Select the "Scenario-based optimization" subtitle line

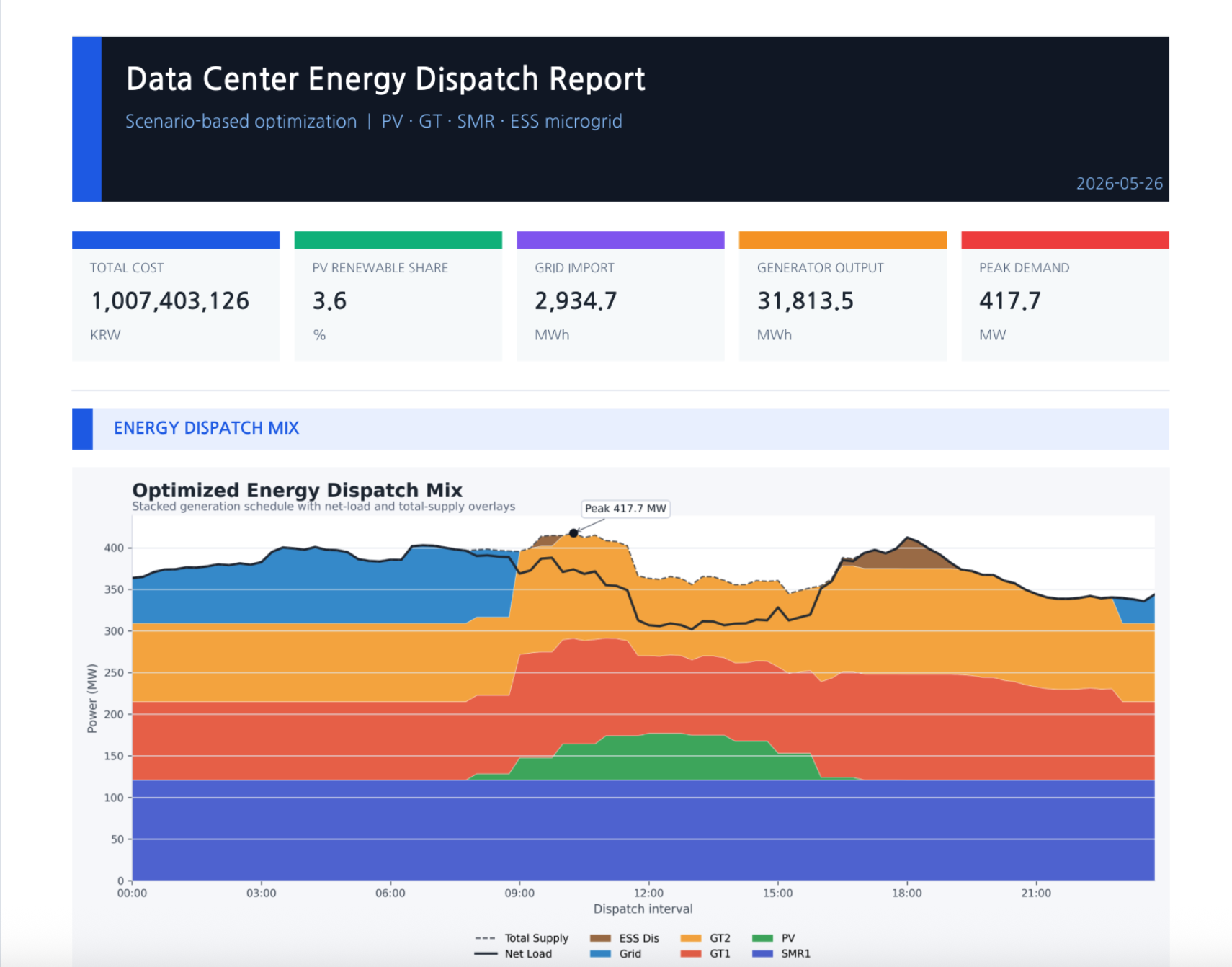tap(374, 121)
